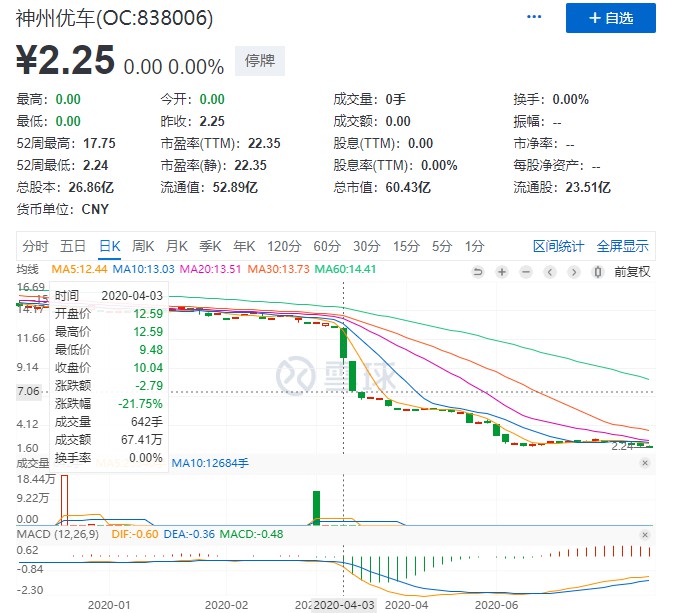Toggle candlestick style icon
The height and width of the screenshot is (613, 676).
click(x=598, y=272)
